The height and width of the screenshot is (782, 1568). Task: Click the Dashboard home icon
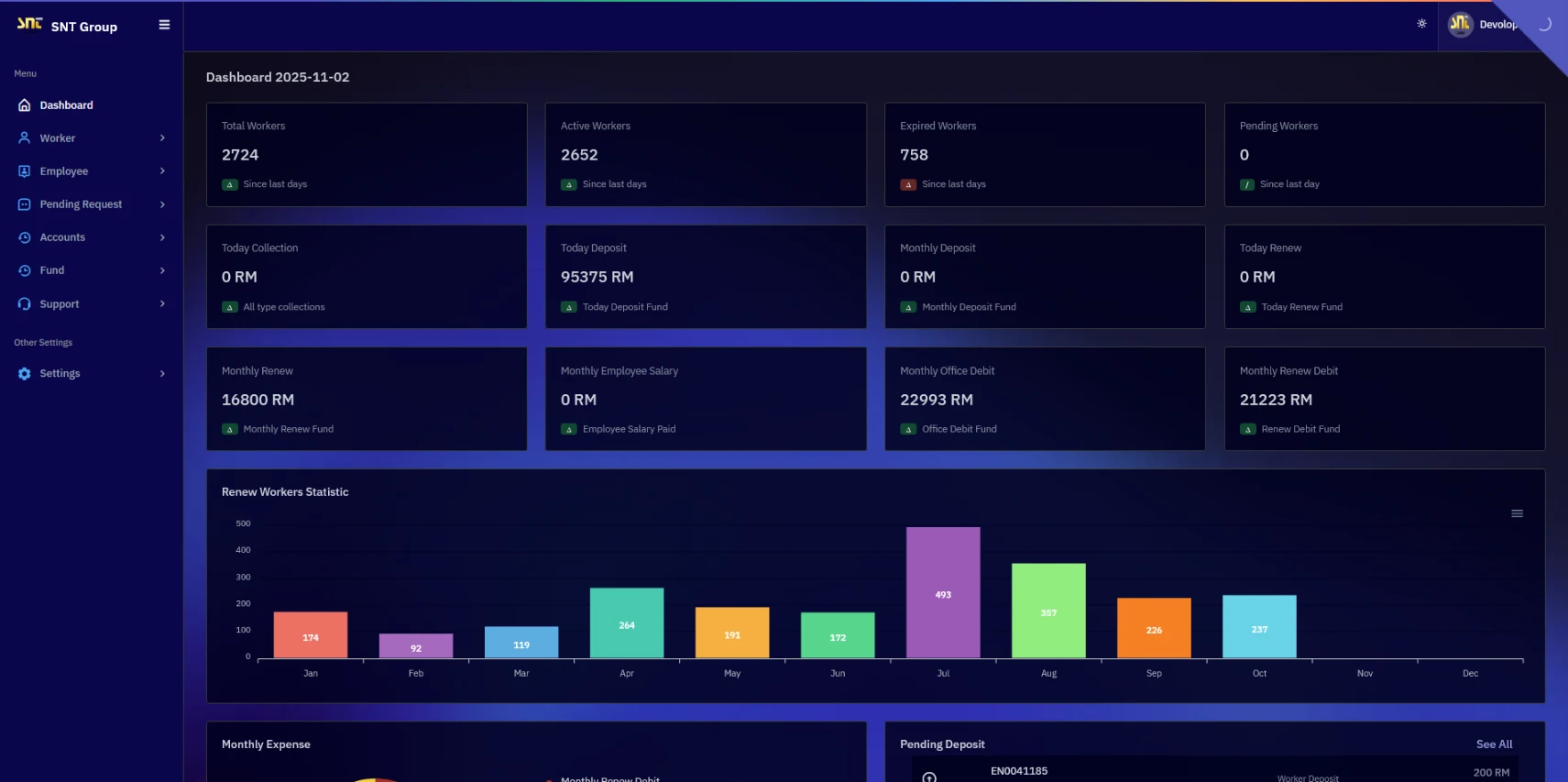25,105
